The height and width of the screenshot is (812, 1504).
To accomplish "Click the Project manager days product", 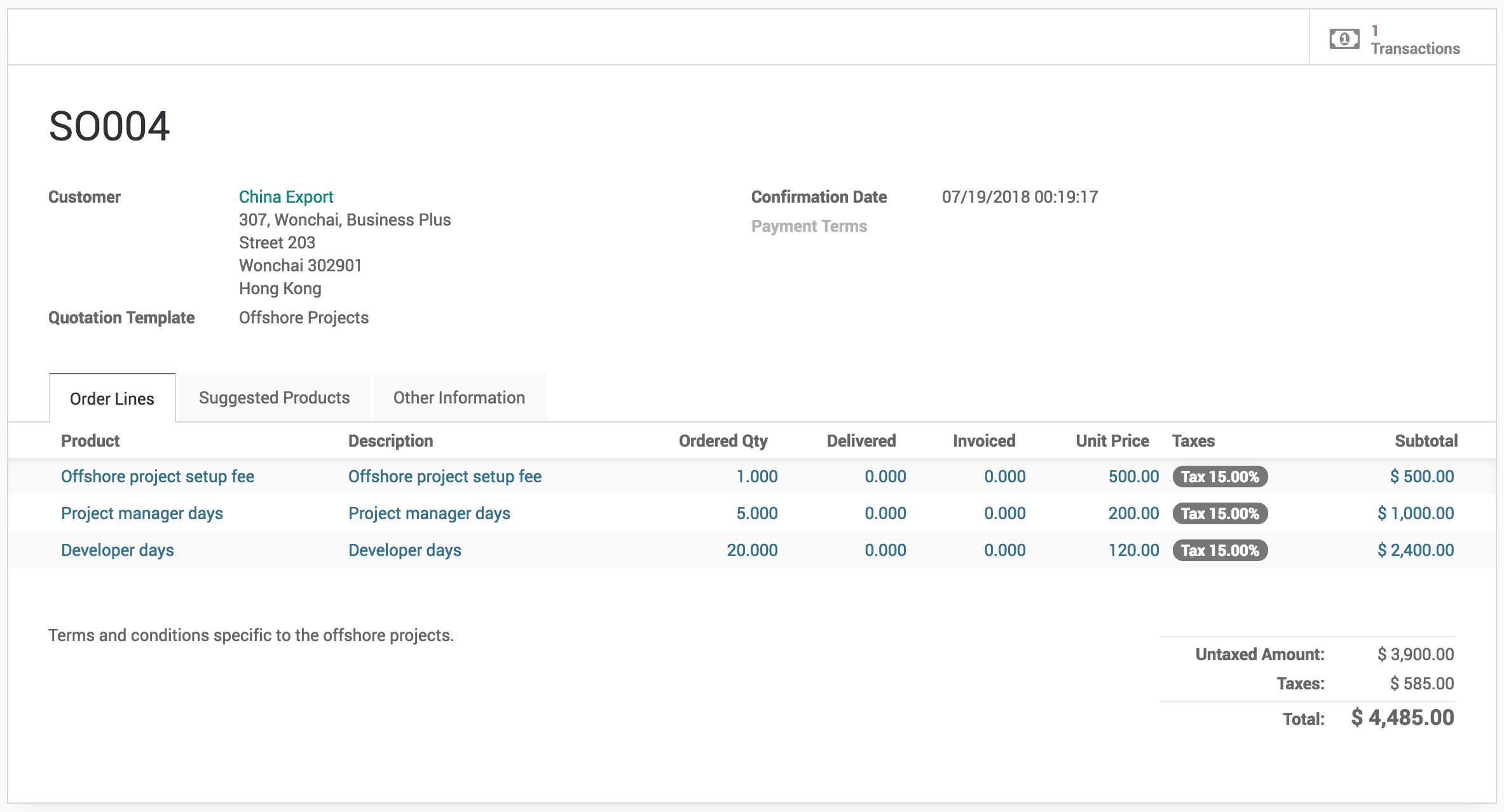I will pos(142,513).
